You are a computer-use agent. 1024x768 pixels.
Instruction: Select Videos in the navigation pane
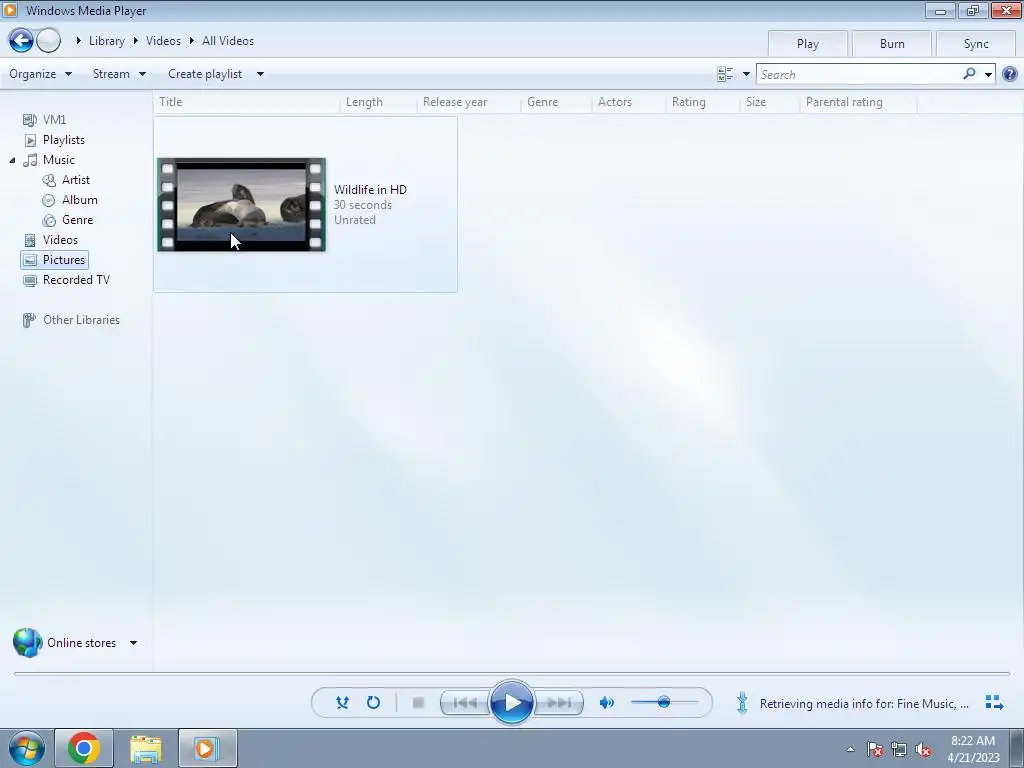pyautogui.click(x=60, y=240)
